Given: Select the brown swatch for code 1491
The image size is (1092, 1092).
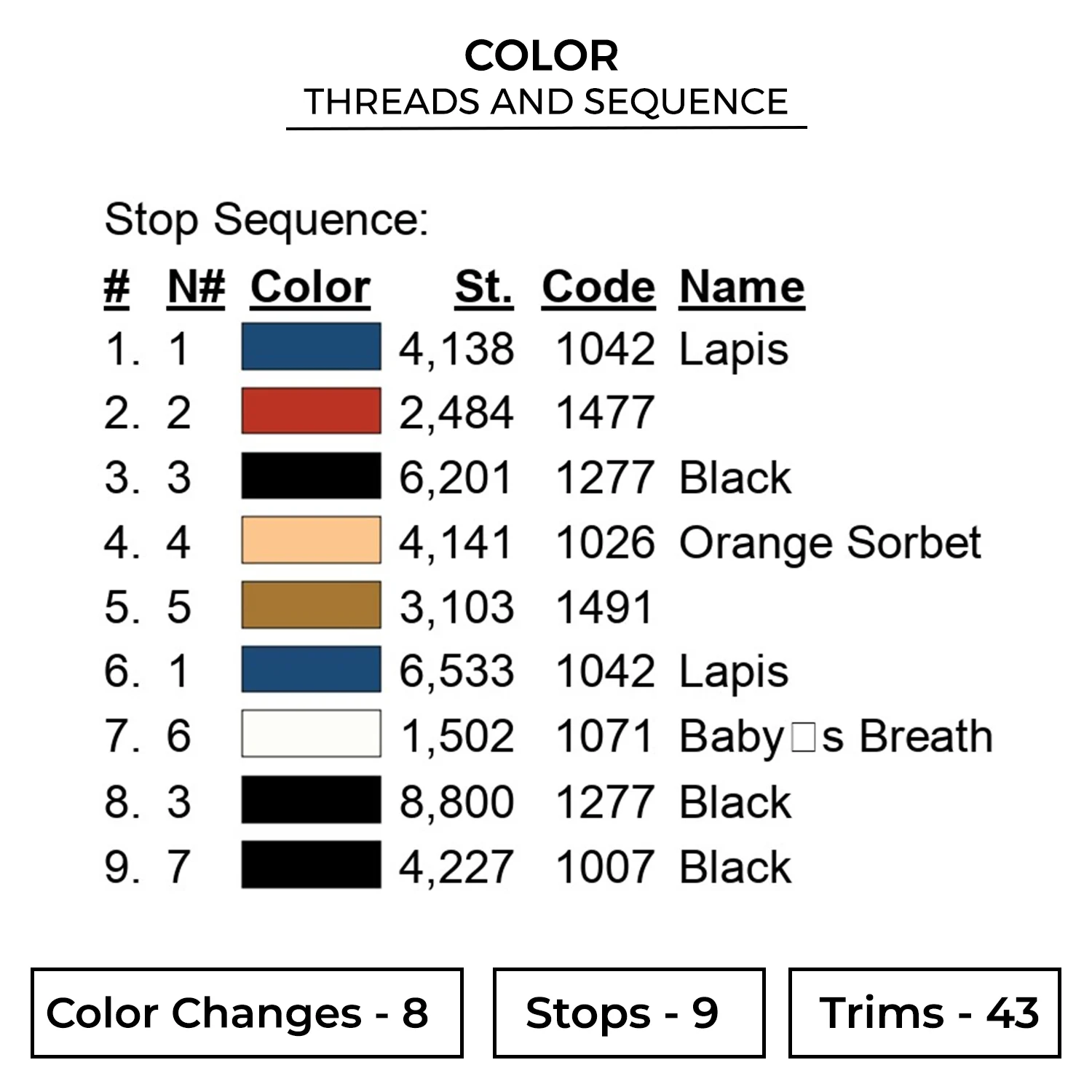Looking at the screenshot, I should click(311, 605).
